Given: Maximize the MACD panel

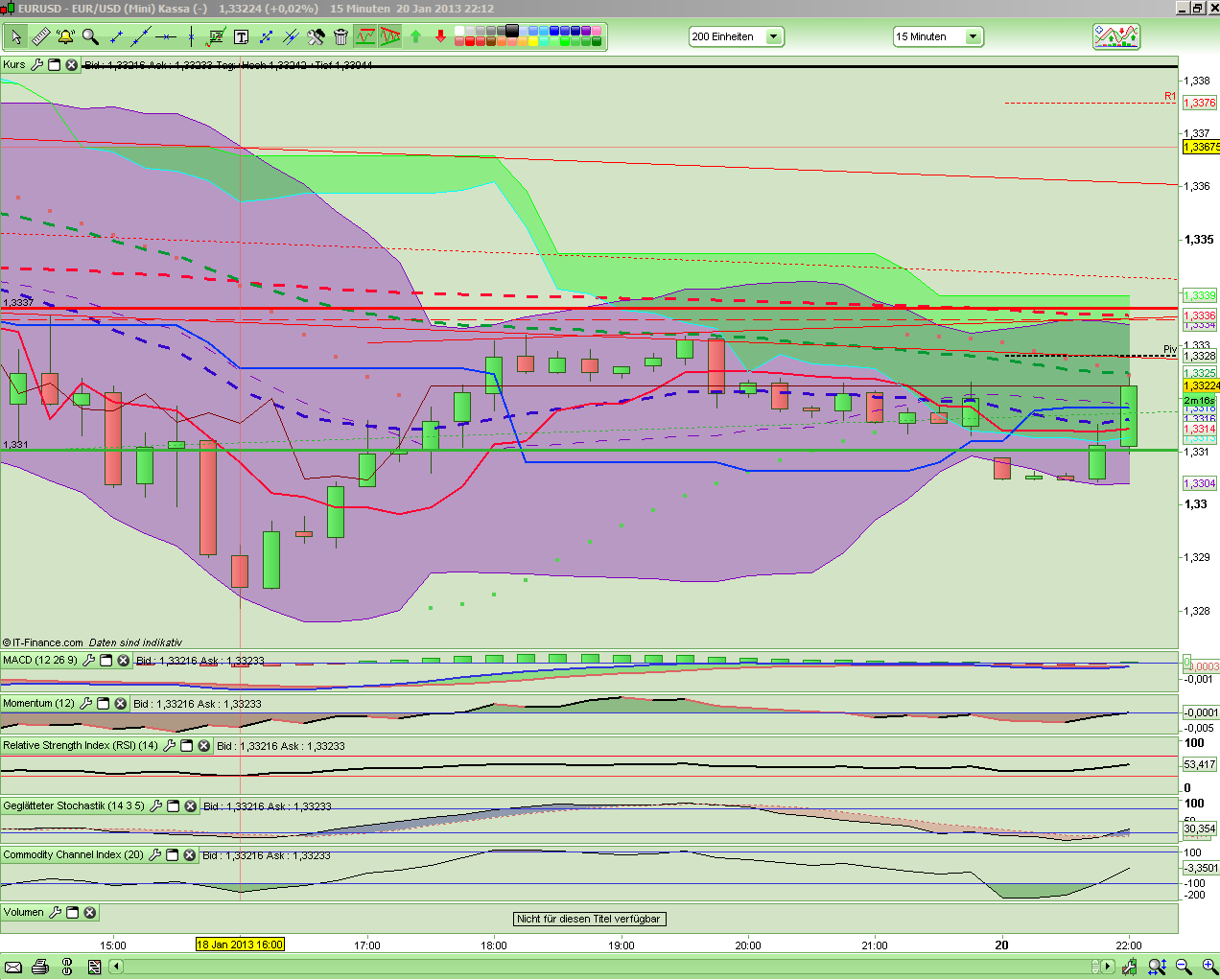Looking at the screenshot, I should click(106, 661).
